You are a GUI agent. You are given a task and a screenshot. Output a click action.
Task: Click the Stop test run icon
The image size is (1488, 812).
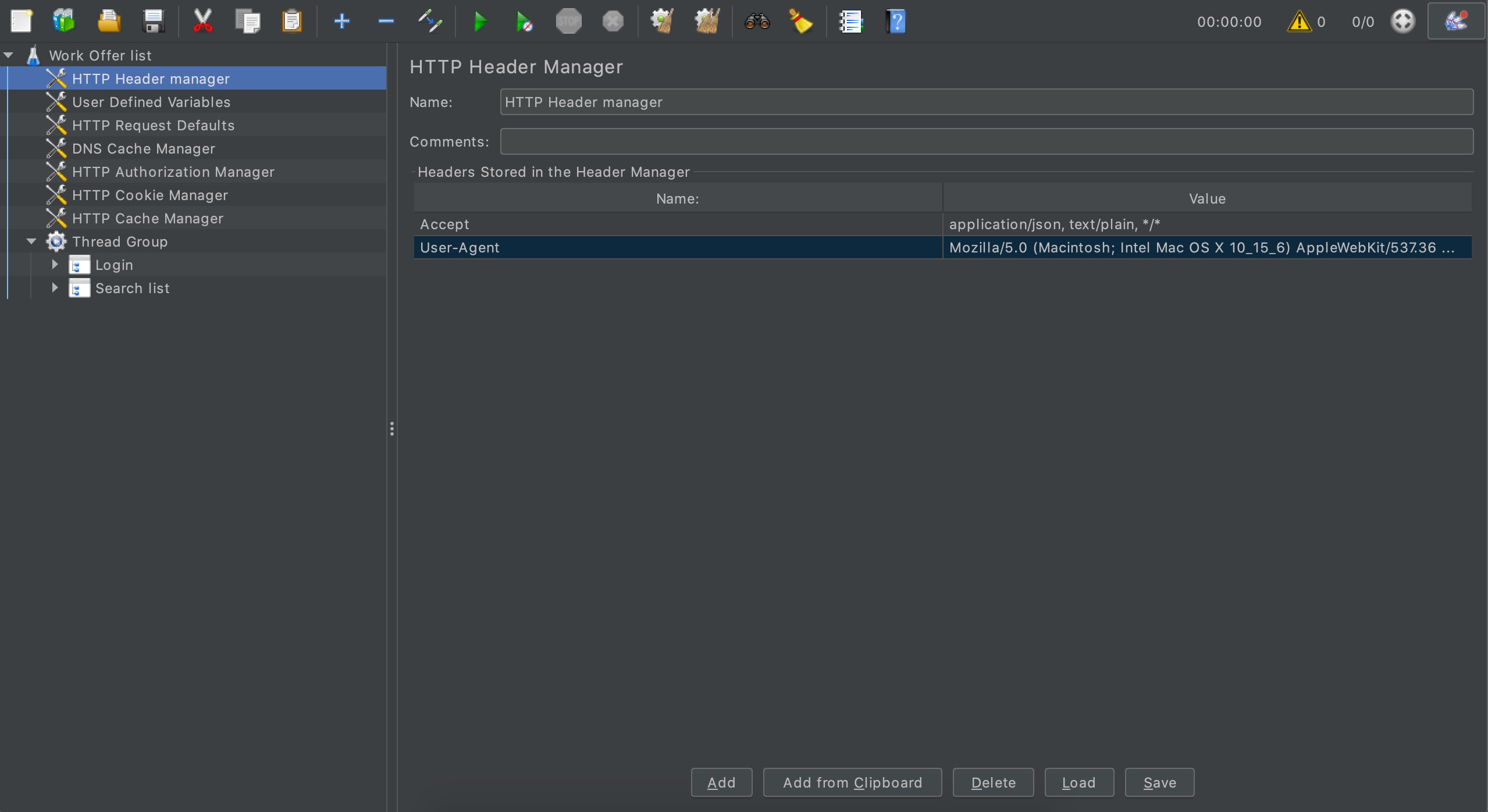[569, 22]
